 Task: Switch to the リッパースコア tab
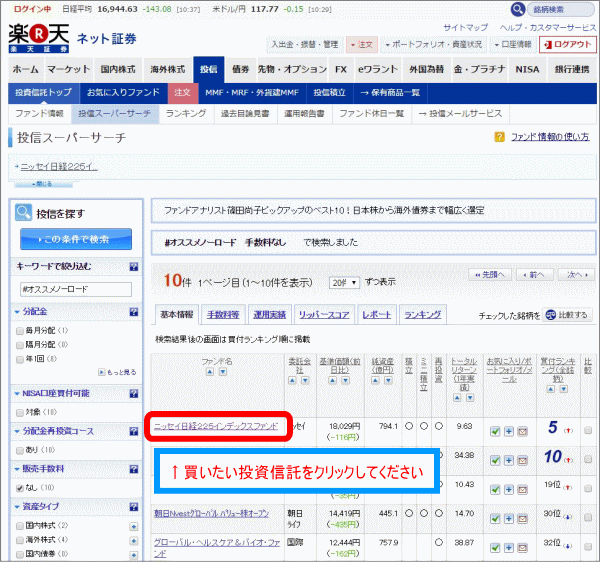click(324, 314)
